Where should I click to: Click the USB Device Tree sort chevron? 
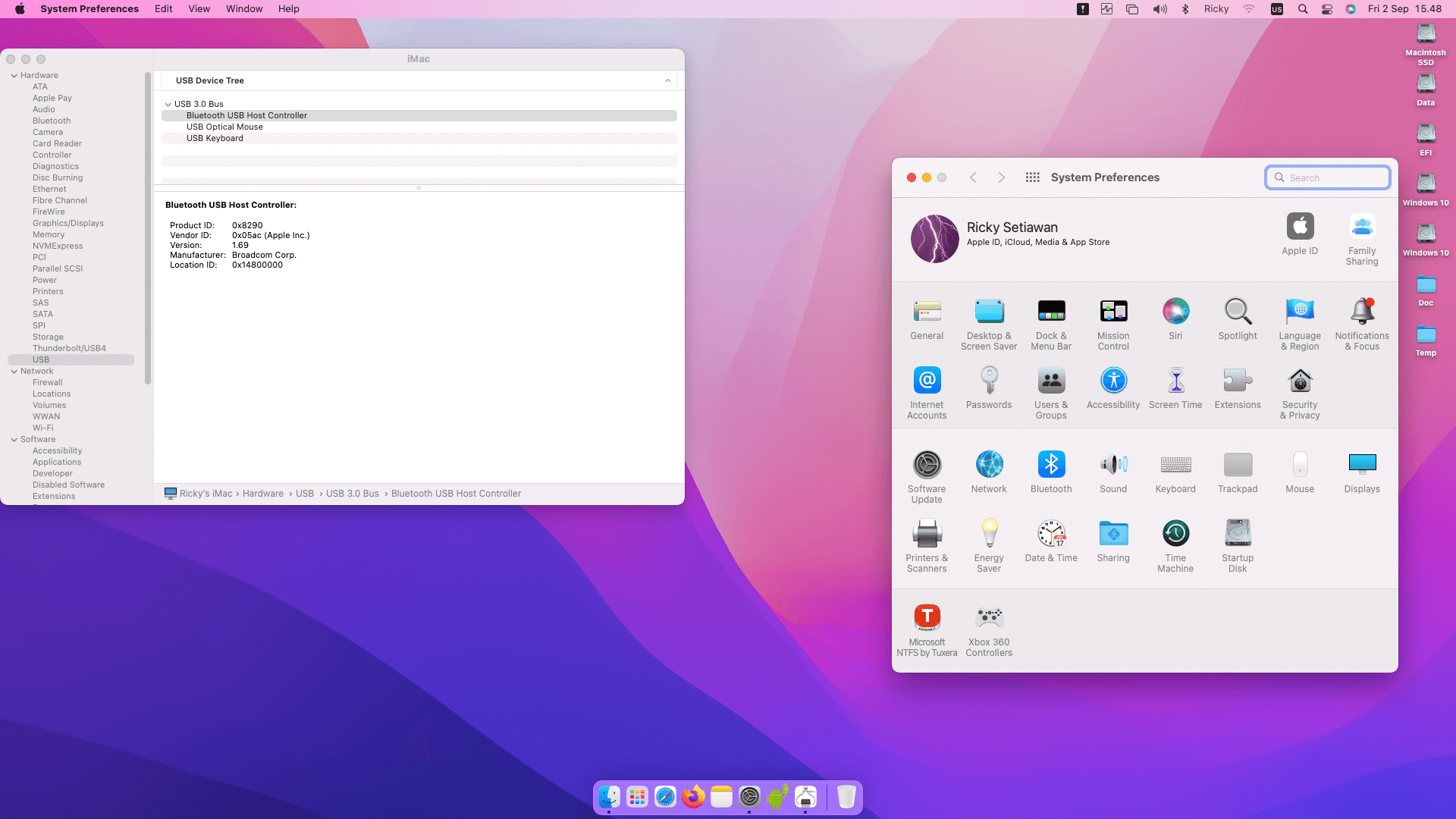click(x=667, y=80)
